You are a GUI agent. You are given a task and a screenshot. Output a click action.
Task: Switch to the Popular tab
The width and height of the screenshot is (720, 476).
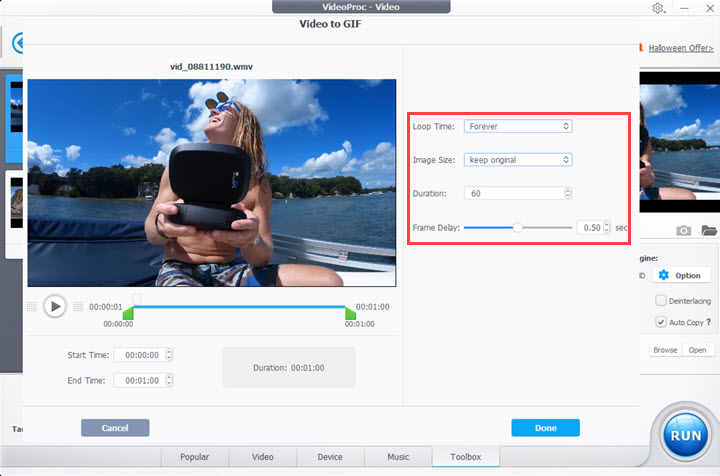(195, 457)
